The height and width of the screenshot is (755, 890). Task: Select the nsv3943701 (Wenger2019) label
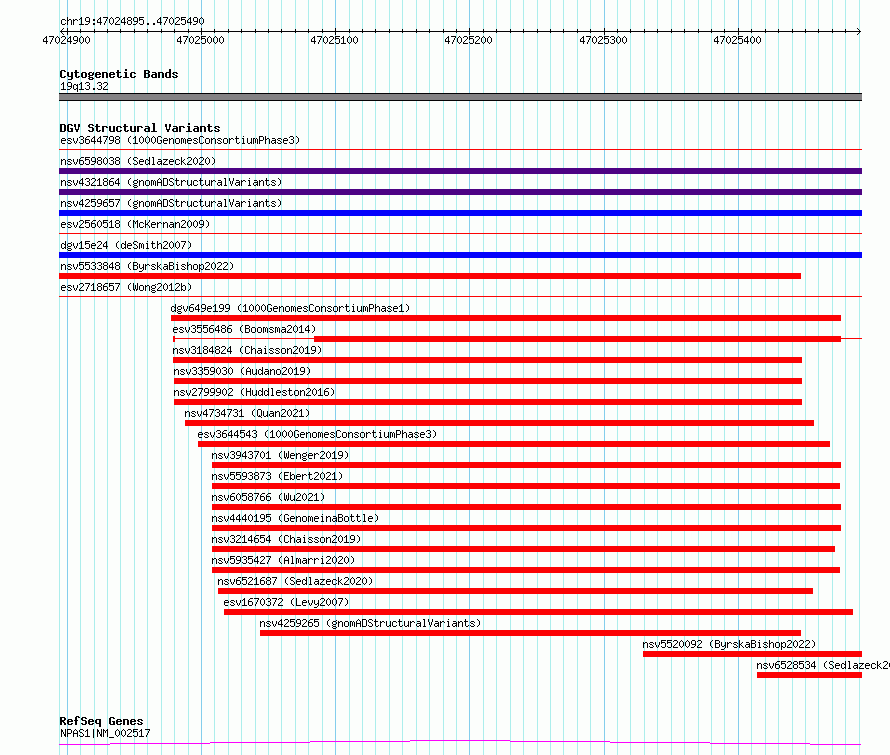(280, 455)
